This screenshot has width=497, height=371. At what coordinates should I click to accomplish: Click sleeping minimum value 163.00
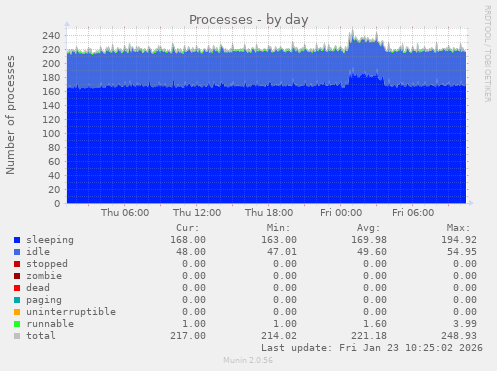coord(279,240)
